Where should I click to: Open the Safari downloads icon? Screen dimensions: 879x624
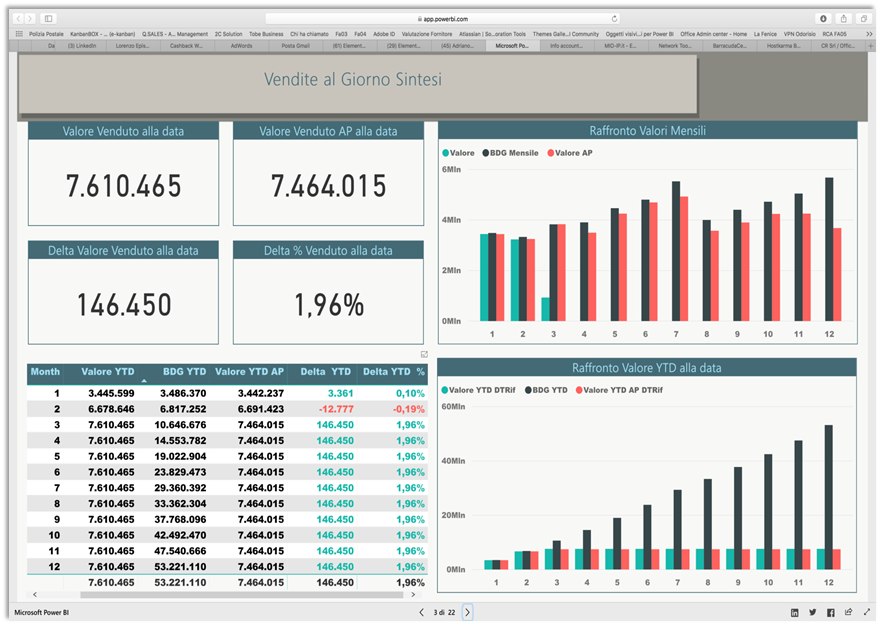tap(823, 19)
